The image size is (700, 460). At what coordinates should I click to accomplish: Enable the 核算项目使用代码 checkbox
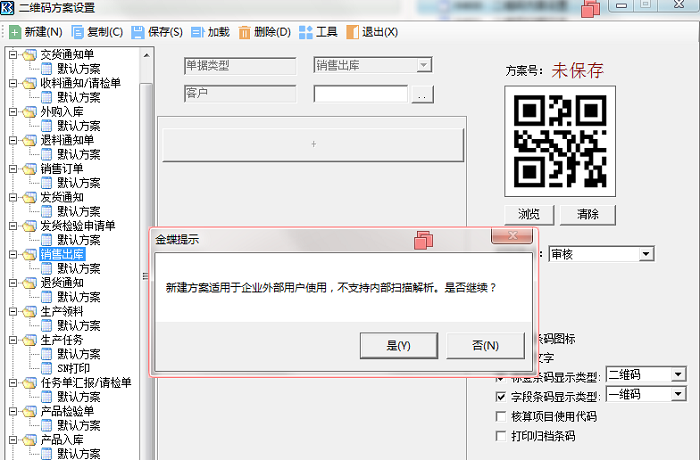(502, 416)
